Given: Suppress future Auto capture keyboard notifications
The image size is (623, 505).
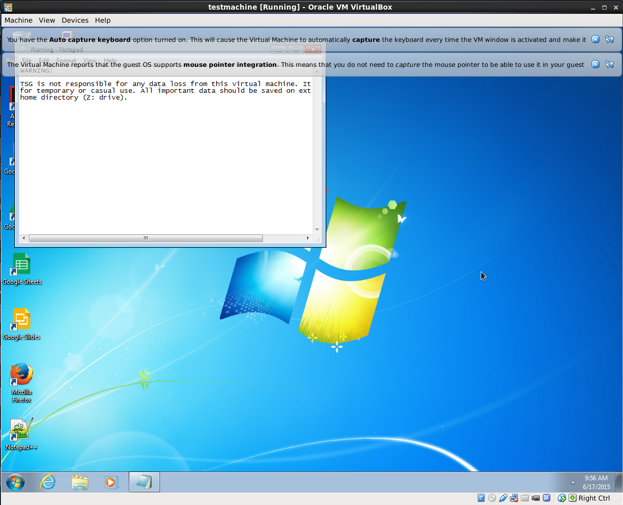Looking at the screenshot, I should click(x=609, y=39).
